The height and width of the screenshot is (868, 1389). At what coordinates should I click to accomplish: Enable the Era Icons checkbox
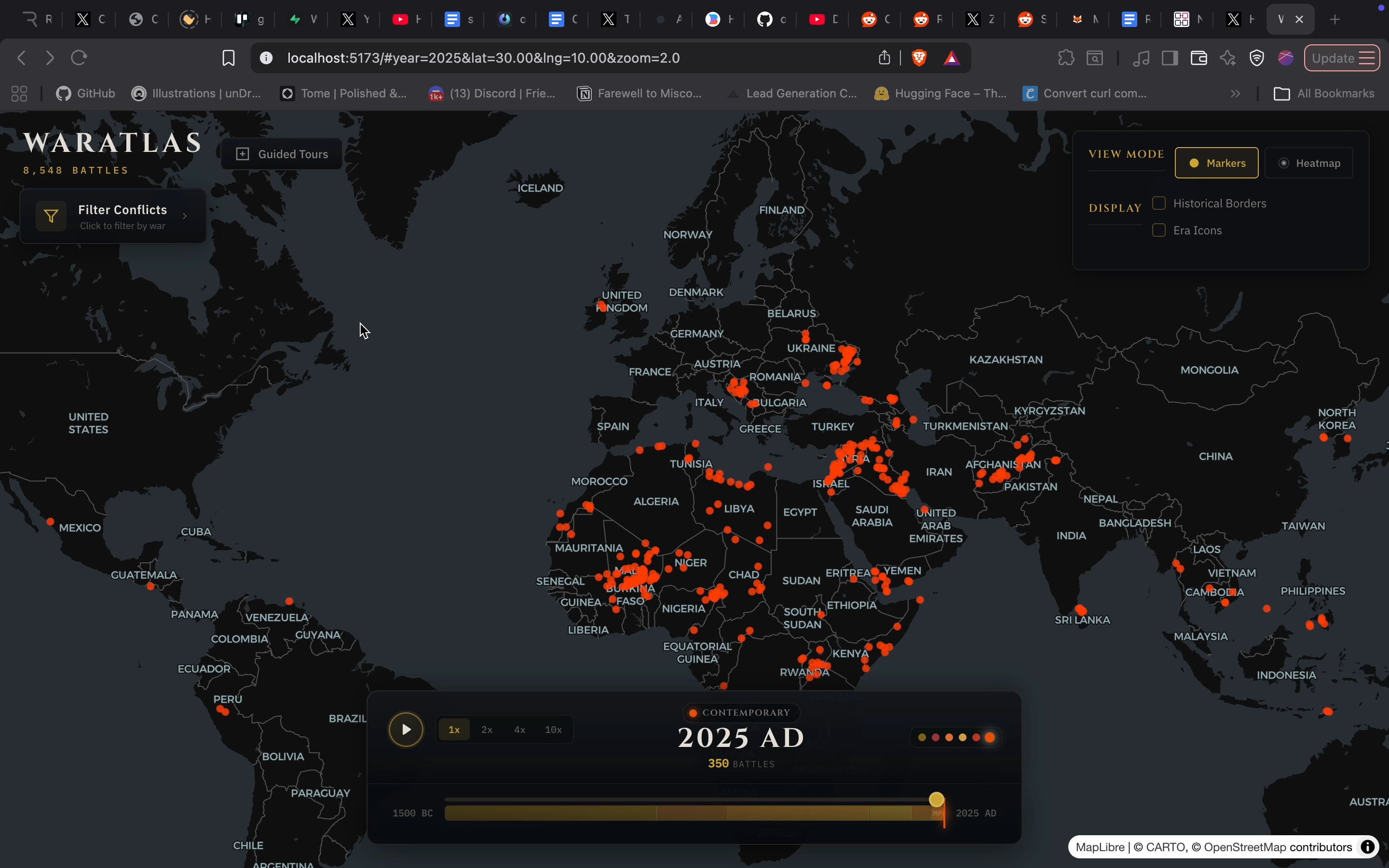tap(1159, 230)
